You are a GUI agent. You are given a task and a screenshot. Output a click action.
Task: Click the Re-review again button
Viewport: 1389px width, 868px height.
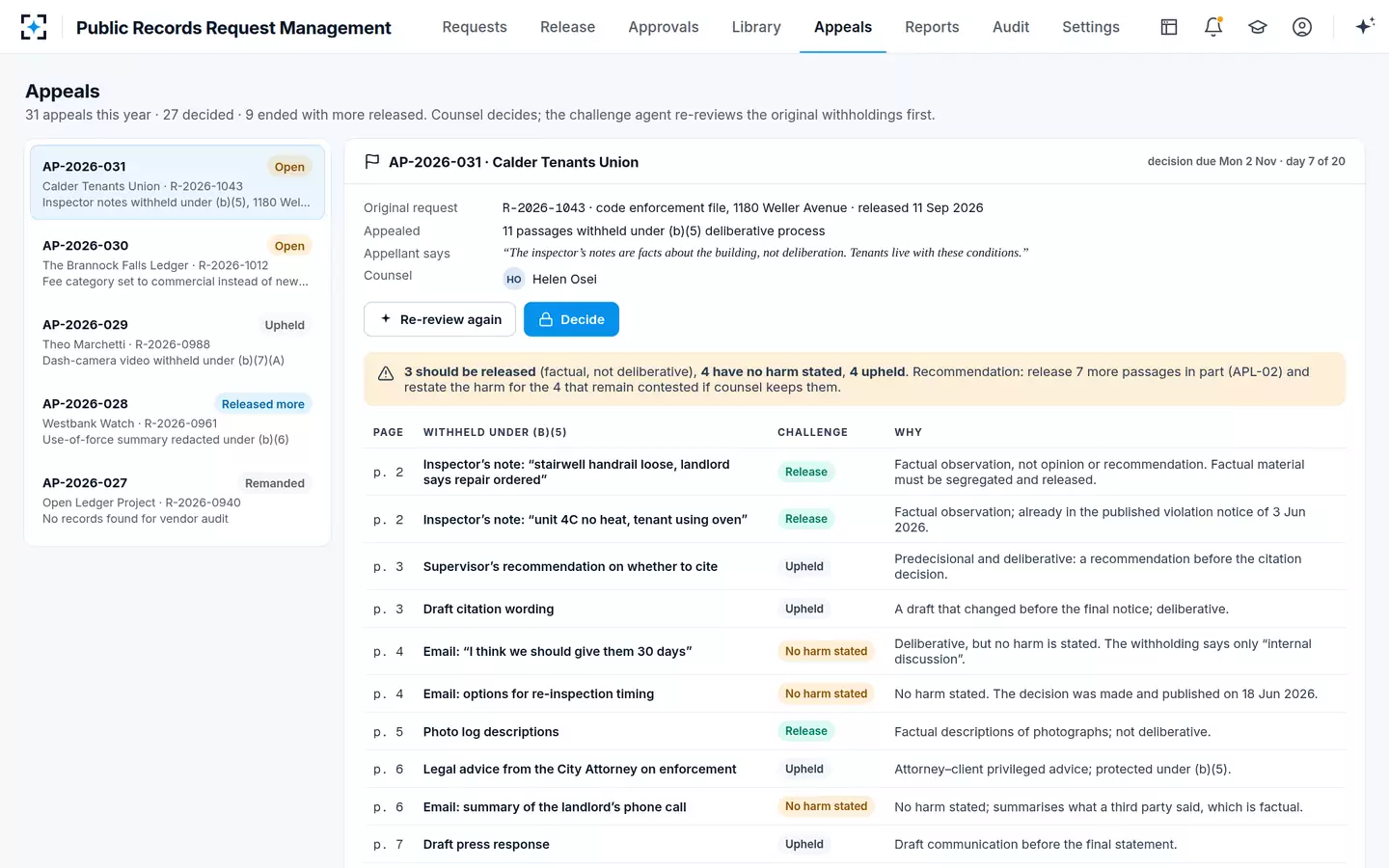[440, 319]
